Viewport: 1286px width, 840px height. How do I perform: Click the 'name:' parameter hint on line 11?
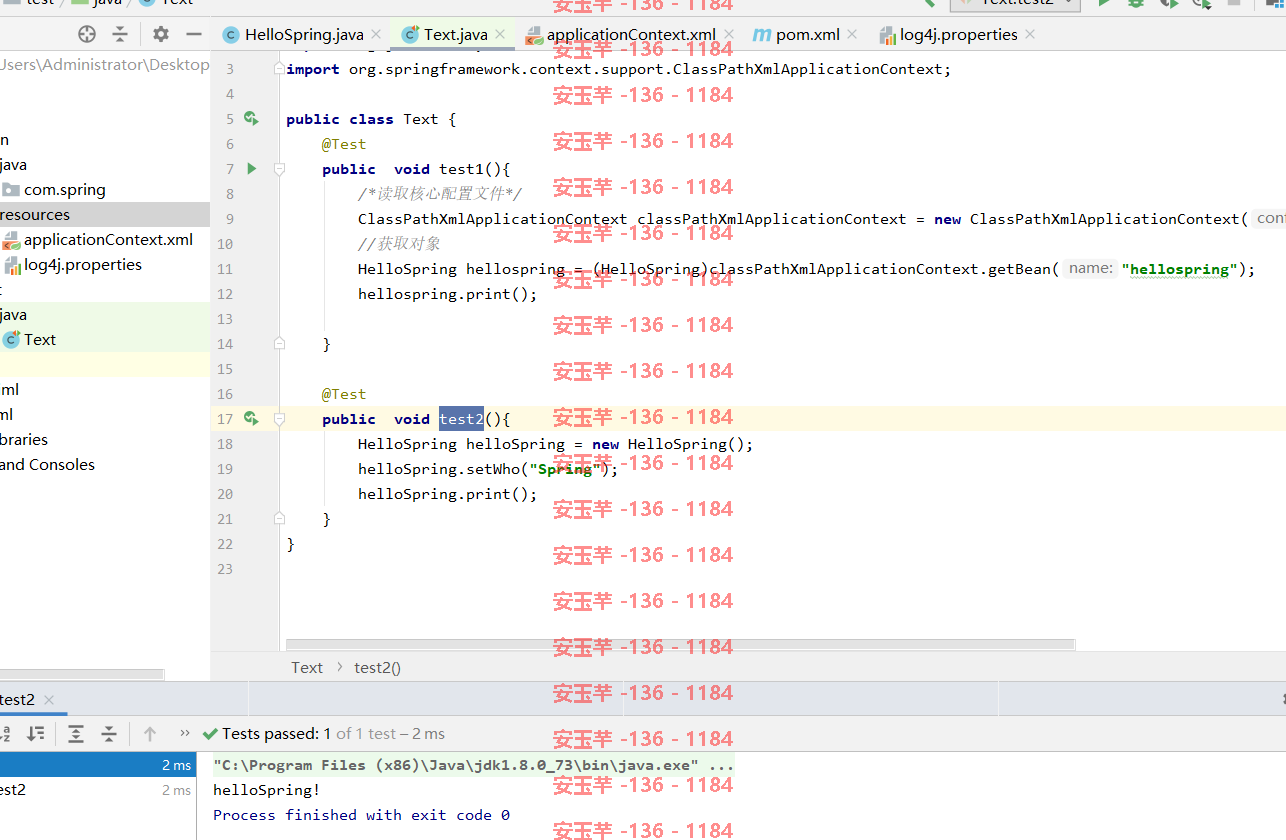coord(1090,268)
